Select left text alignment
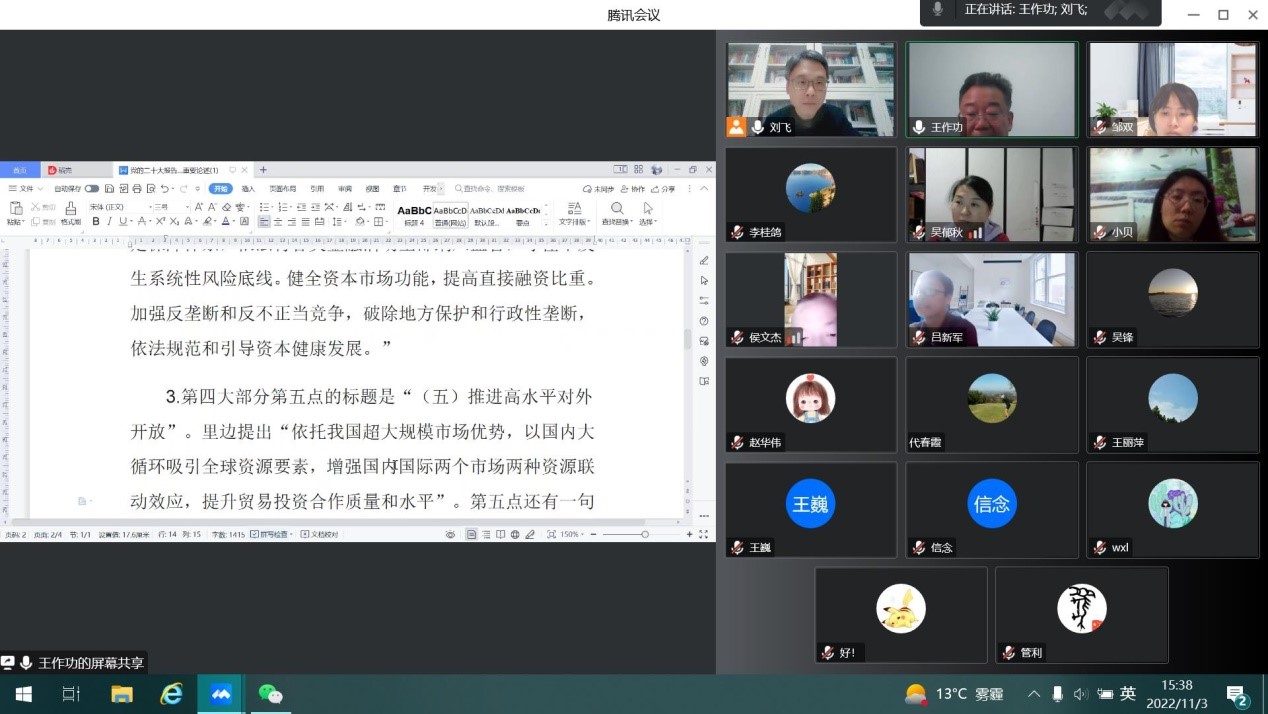Viewport: 1268px width, 714px height. 264,221
